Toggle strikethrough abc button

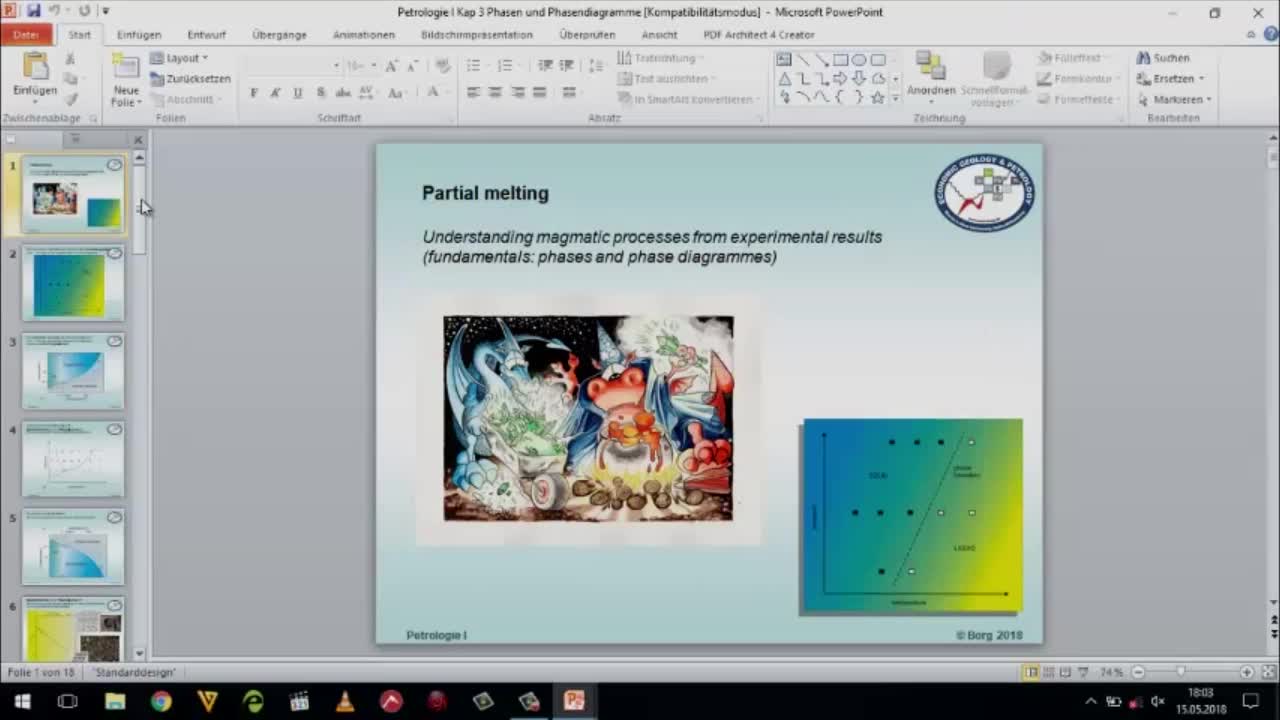[x=343, y=93]
